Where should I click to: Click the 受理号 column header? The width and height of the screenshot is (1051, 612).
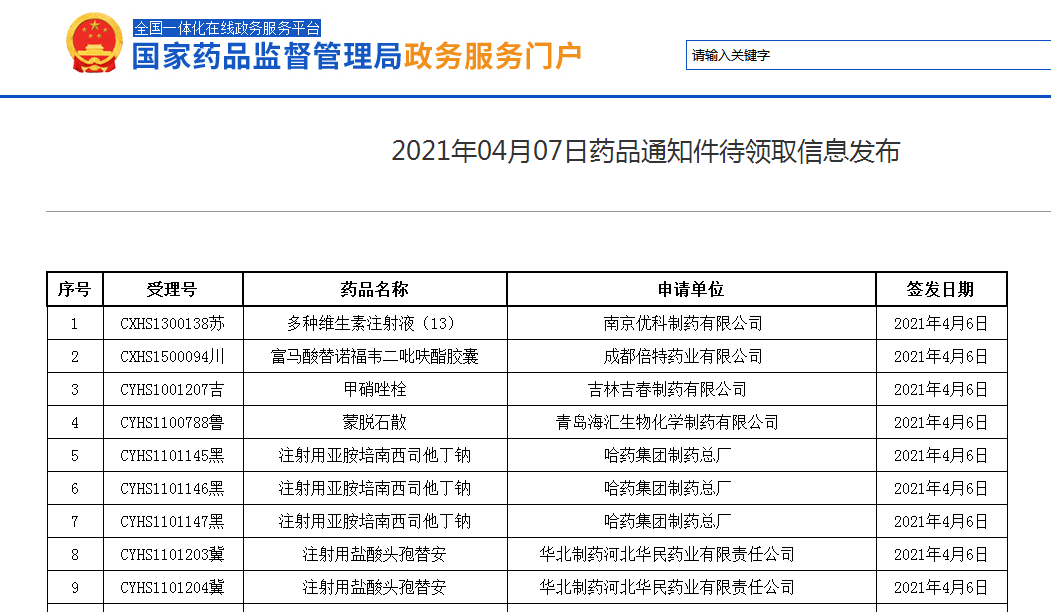click(x=172, y=290)
